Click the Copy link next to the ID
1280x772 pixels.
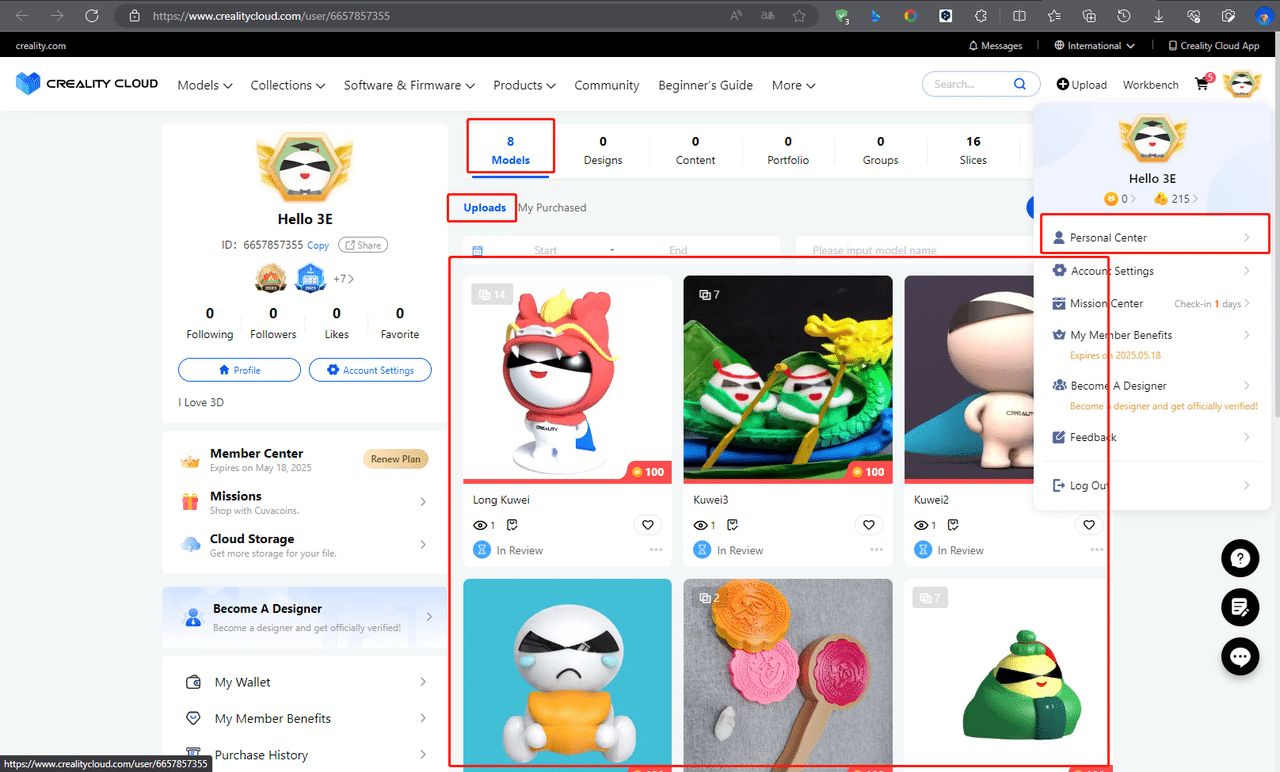[318, 245]
